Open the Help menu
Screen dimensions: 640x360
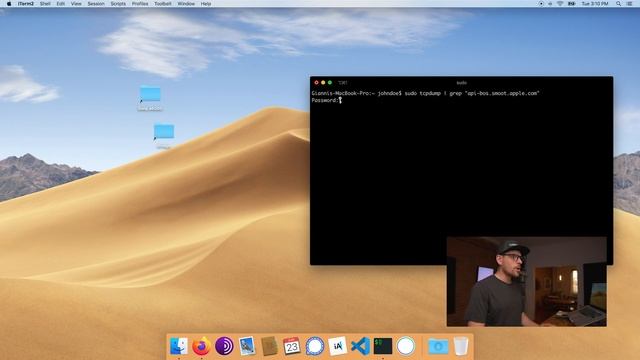206,4
